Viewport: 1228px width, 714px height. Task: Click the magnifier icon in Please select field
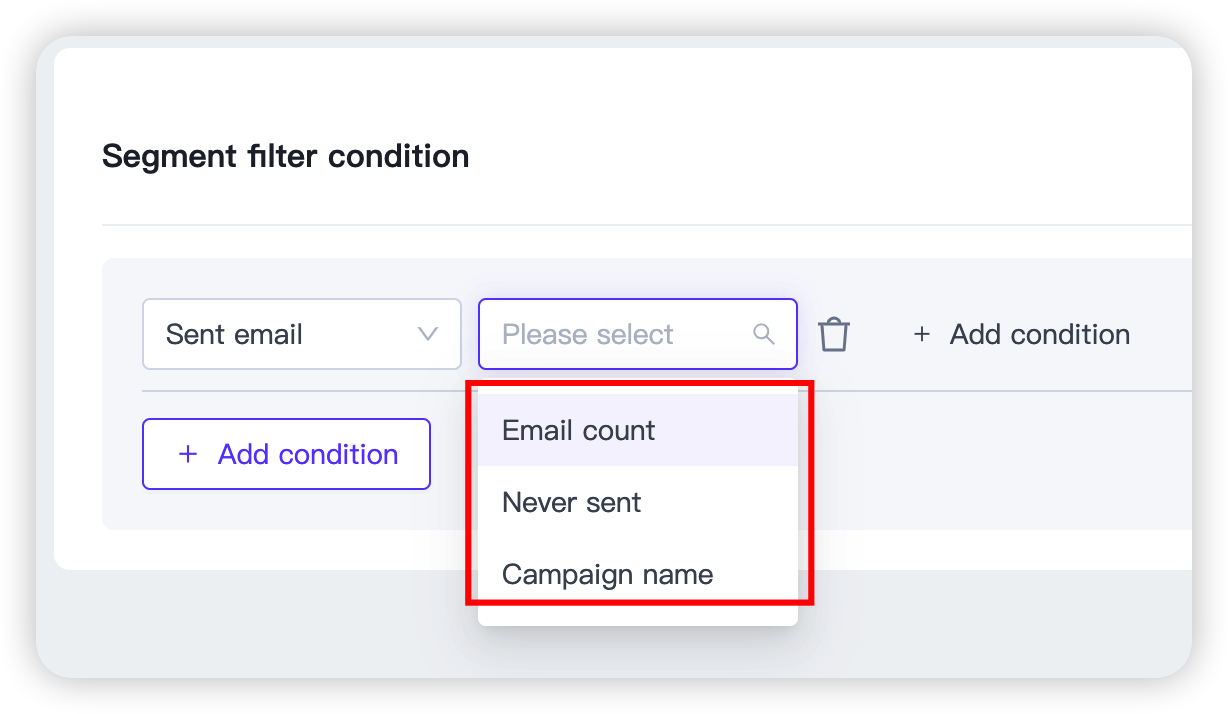(x=764, y=334)
